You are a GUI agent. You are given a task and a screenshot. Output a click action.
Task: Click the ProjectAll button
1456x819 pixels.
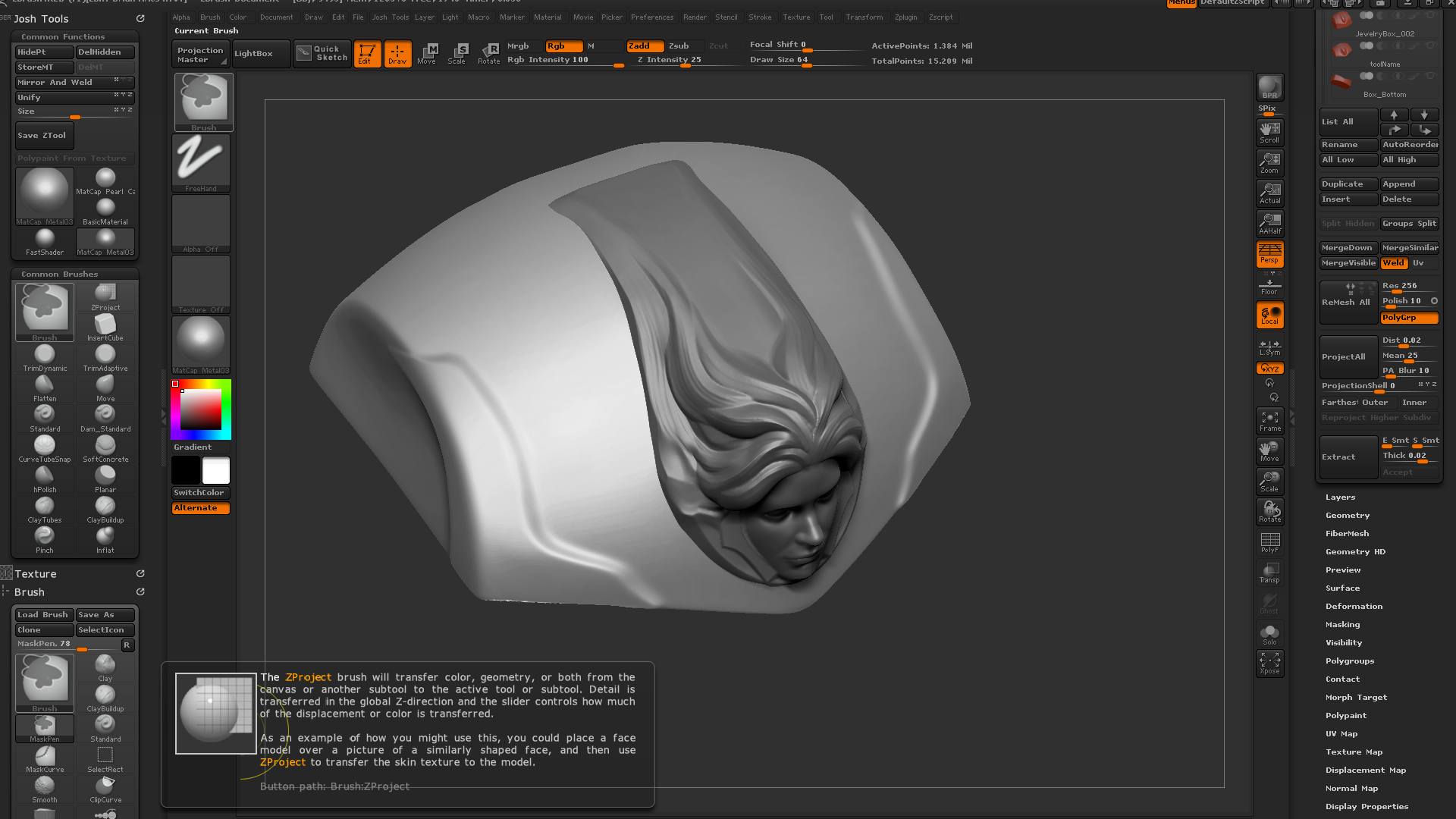(1348, 357)
